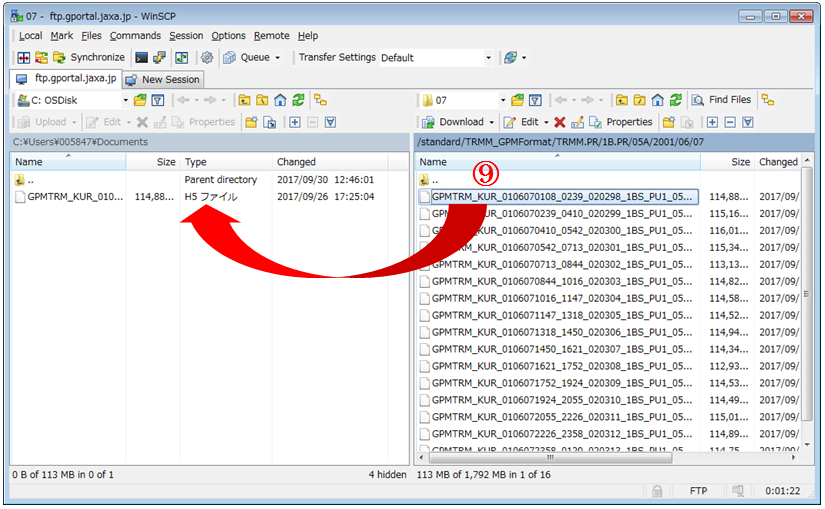The height and width of the screenshot is (509, 825).
Task: Go to local root directory icon
Action: [x=262, y=100]
